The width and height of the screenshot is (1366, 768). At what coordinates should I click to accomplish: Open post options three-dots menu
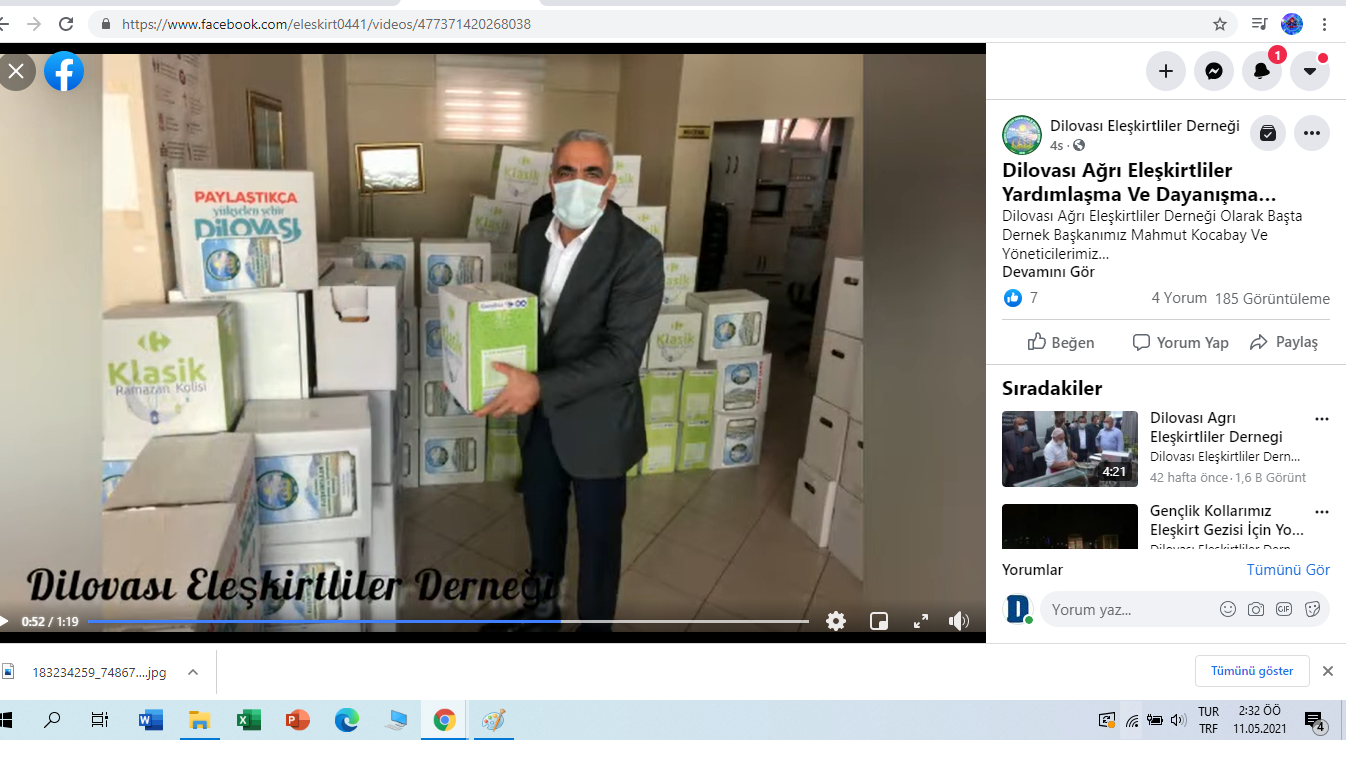(x=1312, y=133)
